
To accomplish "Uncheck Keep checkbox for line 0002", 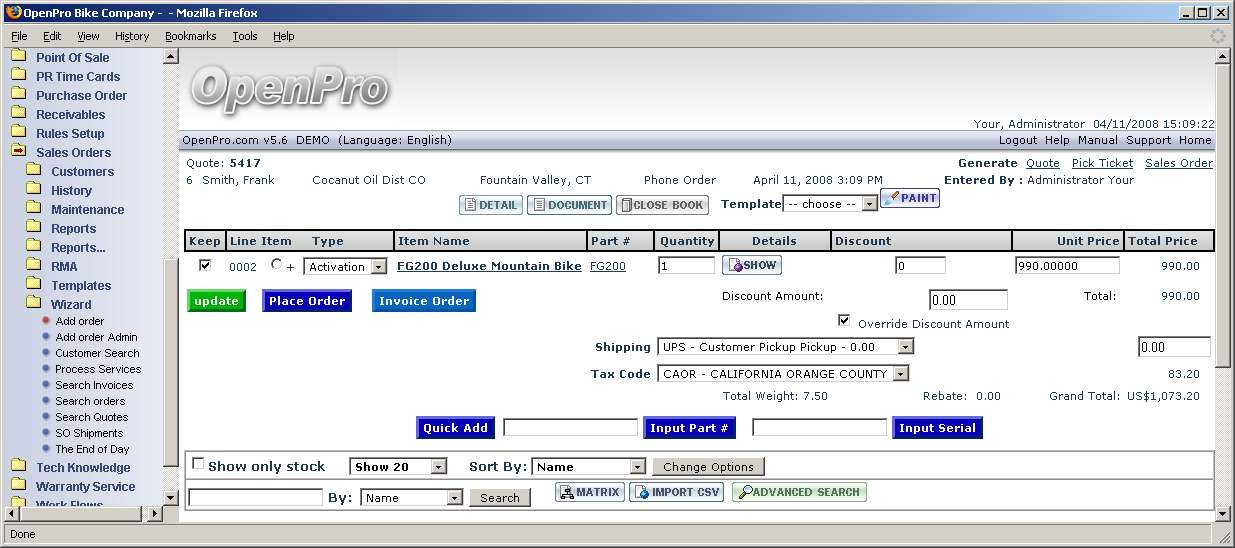I will click(205, 266).
